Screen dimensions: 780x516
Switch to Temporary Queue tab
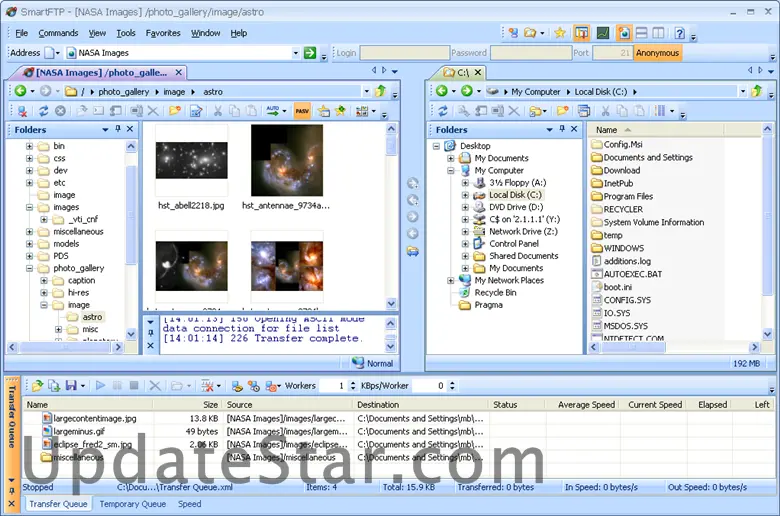(132, 504)
